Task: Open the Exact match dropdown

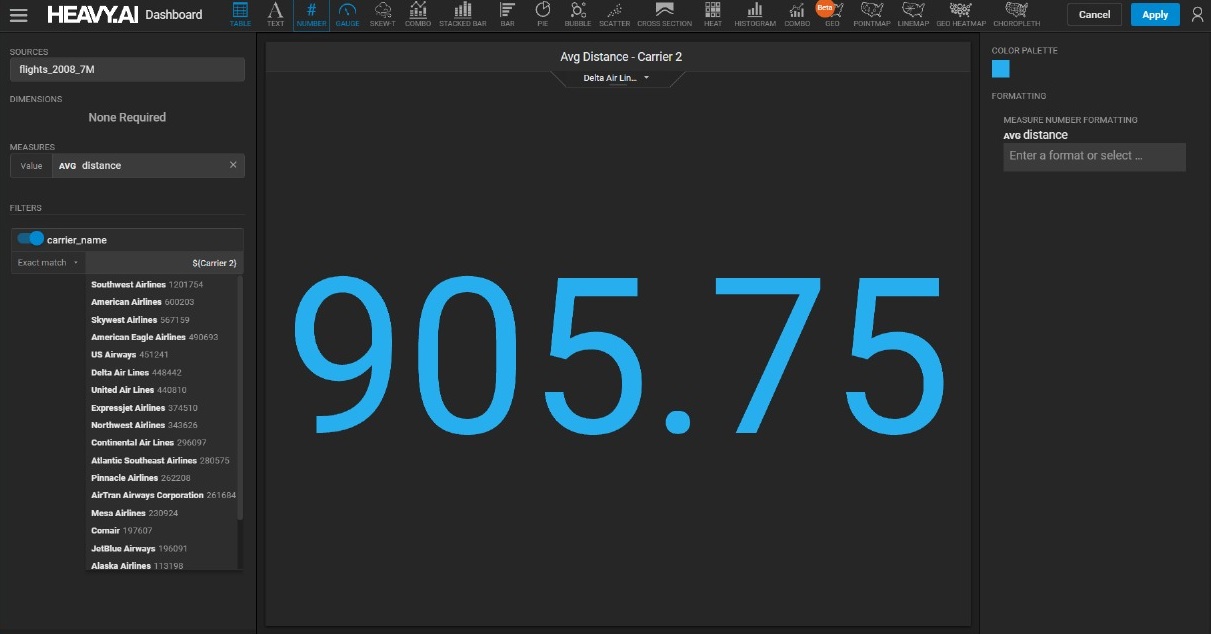Action: pos(47,263)
